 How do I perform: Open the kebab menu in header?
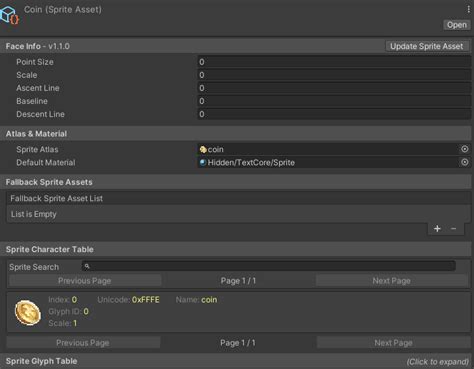(x=468, y=9)
